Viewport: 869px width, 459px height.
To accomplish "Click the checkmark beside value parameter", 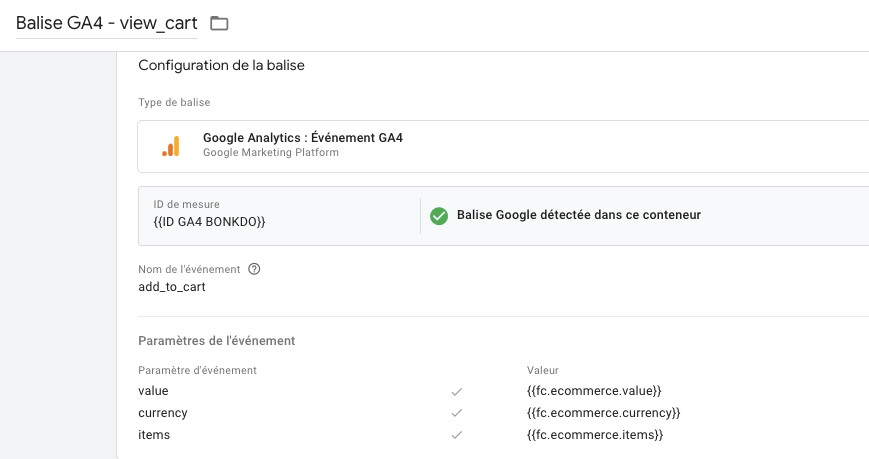I will (x=457, y=392).
